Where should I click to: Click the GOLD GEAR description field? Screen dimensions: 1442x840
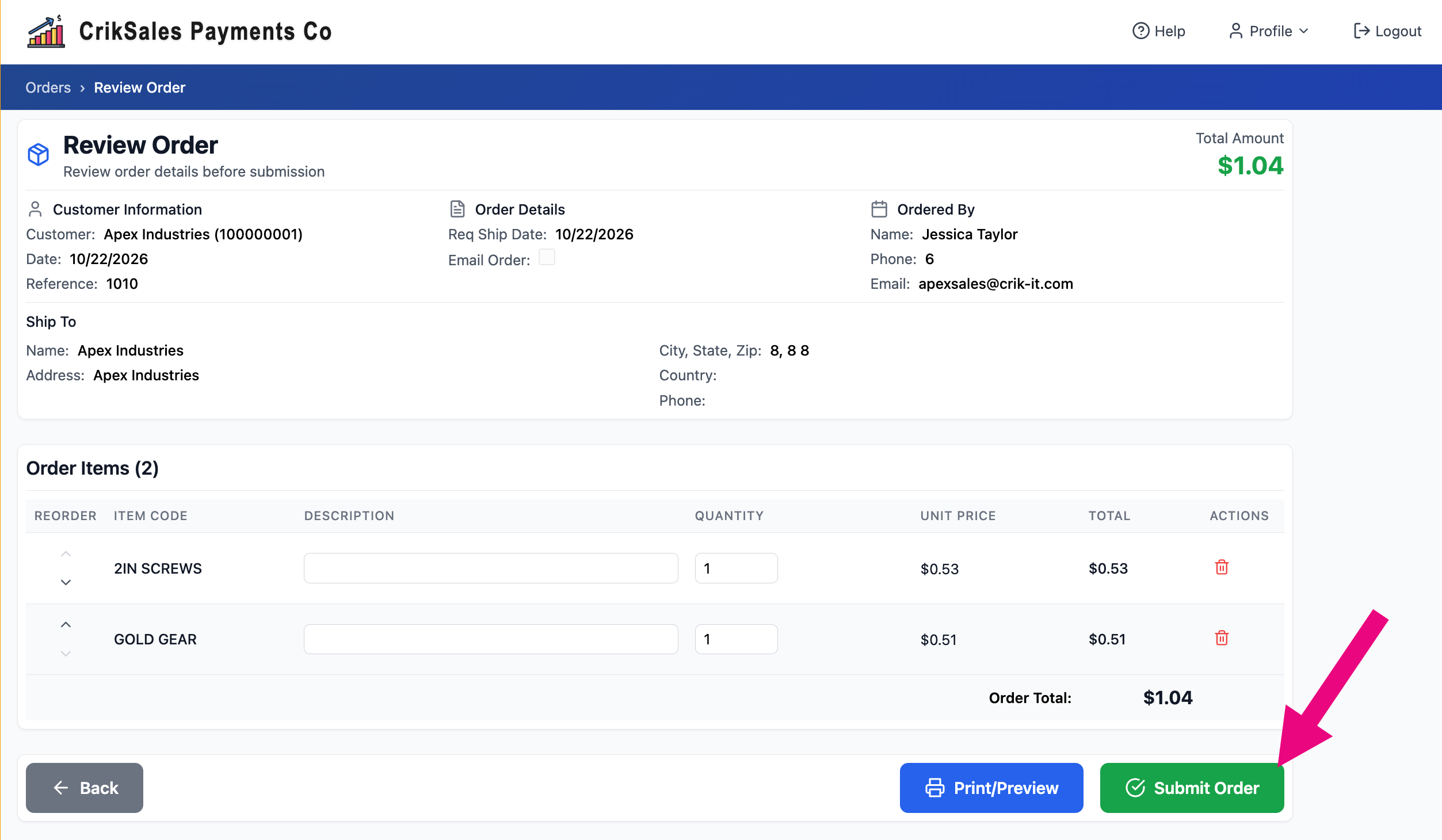click(x=491, y=639)
